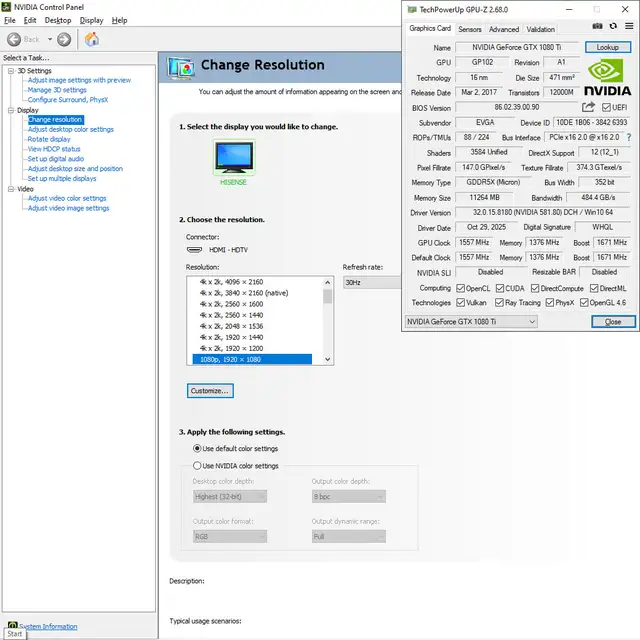Toggle OpenCL checkbox in GPU-Z
This screenshot has width=640, height=640.
pos(460,289)
